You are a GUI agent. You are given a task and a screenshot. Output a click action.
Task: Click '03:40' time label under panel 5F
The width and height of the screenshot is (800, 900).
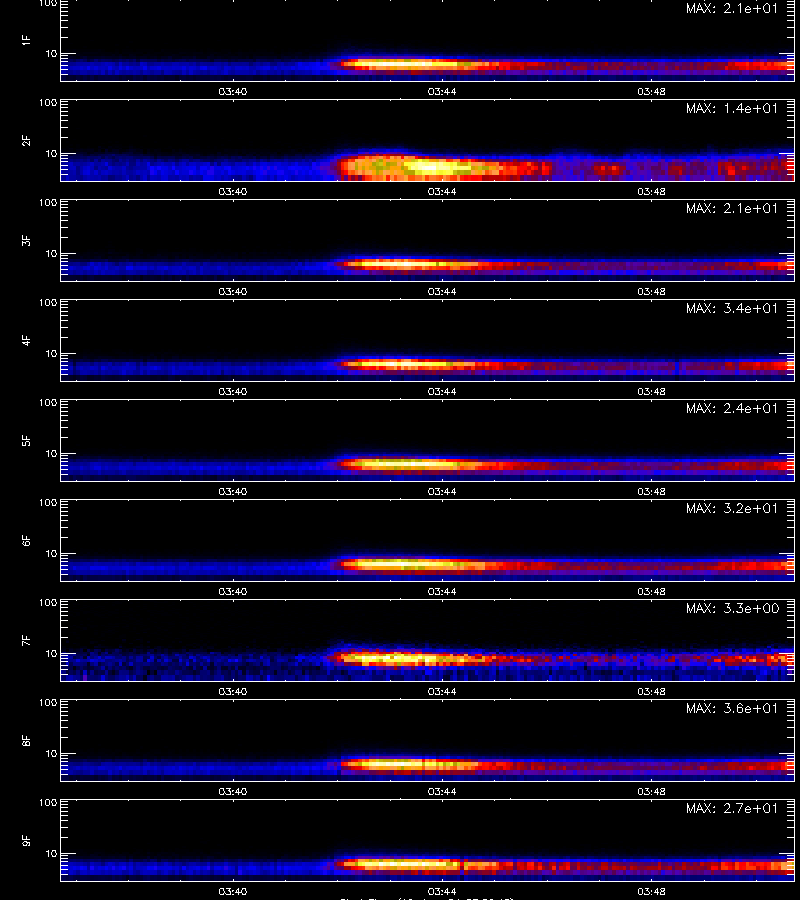[232, 491]
